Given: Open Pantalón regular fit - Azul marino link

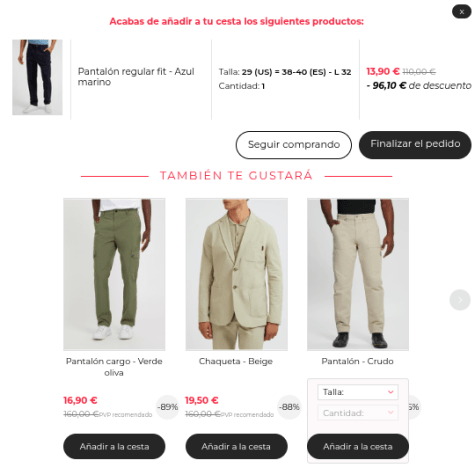Looking at the screenshot, I should coord(136,77).
